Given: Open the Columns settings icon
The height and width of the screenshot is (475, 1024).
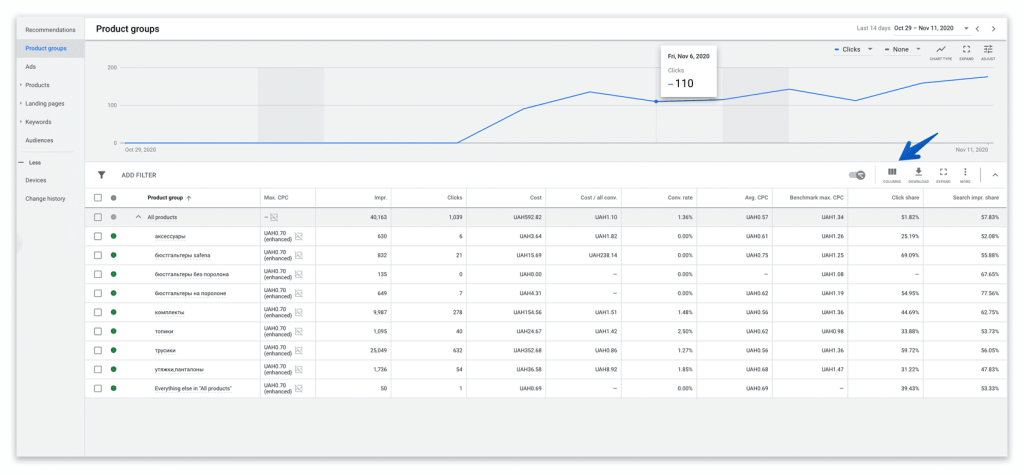Looking at the screenshot, I should click(x=892, y=174).
